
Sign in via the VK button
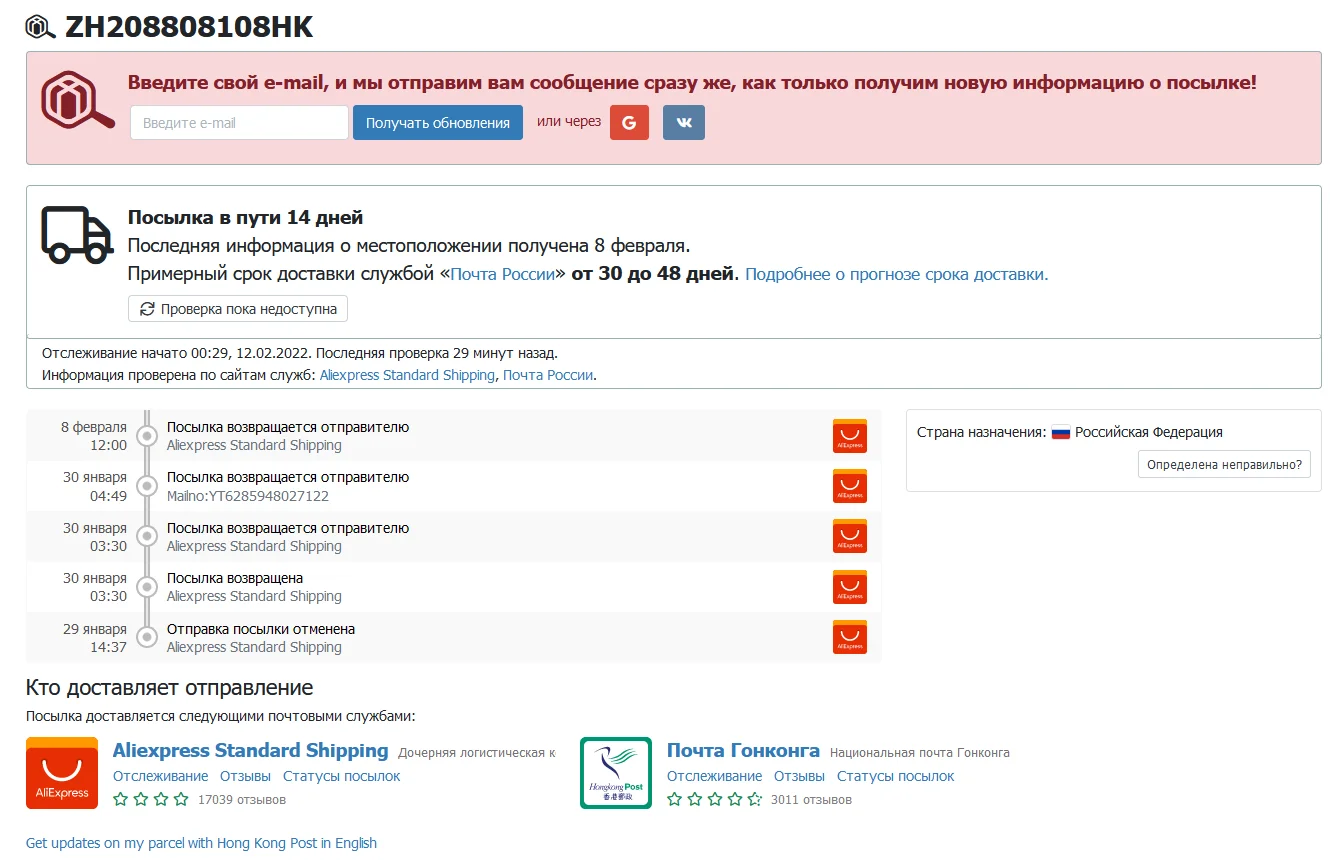click(x=684, y=123)
